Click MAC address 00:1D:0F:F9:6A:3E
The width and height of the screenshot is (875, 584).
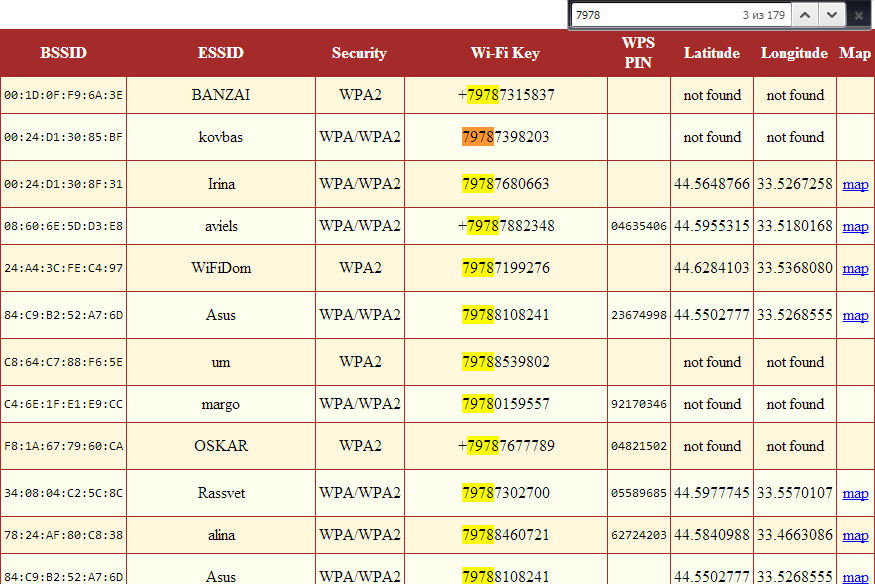[x=63, y=96]
